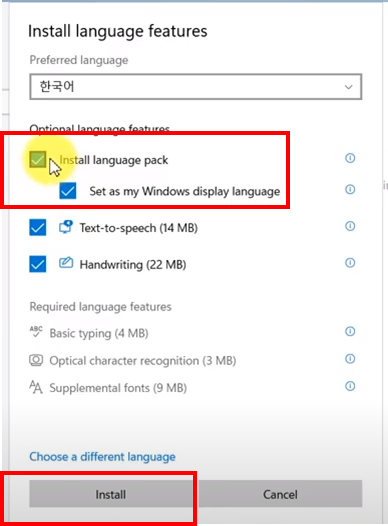The image size is (388, 526).
Task: Click the Cancel button
Action: click(280, 494)
